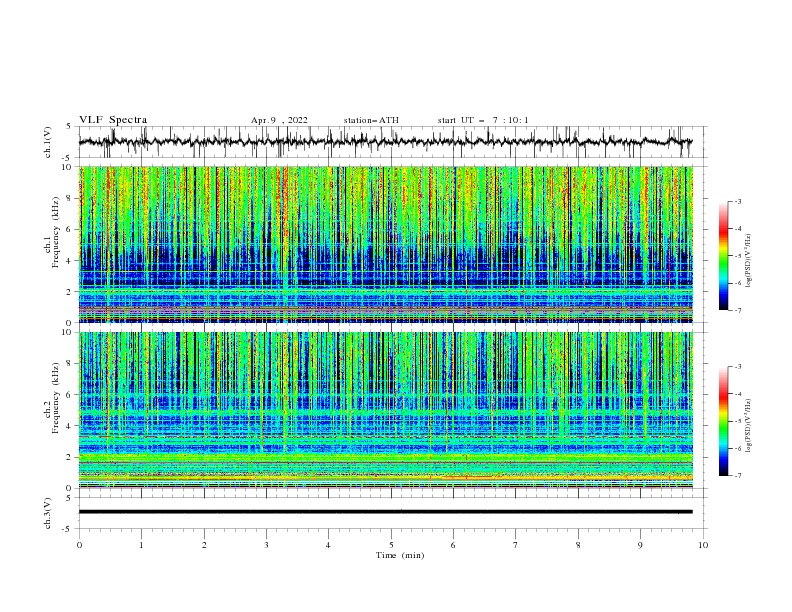792x612 pixels.
Task: Click the 5 tick label on Time axis
Action: (x=391, y=545)
